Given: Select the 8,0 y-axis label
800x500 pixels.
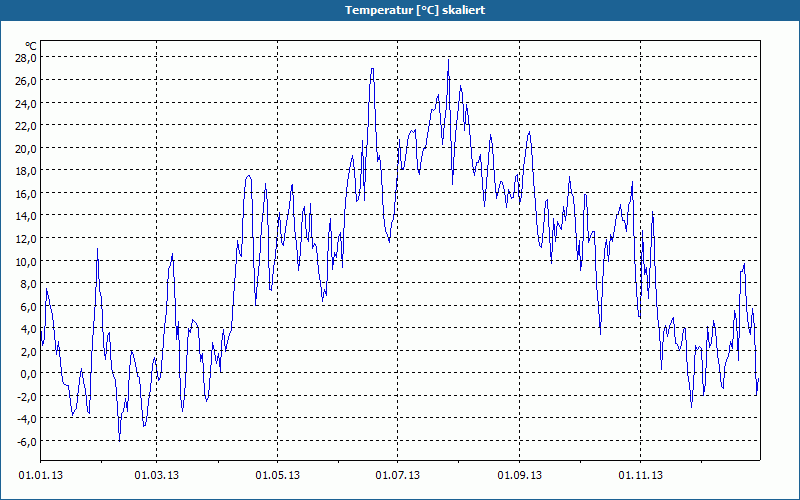Looking at the screenshot, I should point(28,283).
